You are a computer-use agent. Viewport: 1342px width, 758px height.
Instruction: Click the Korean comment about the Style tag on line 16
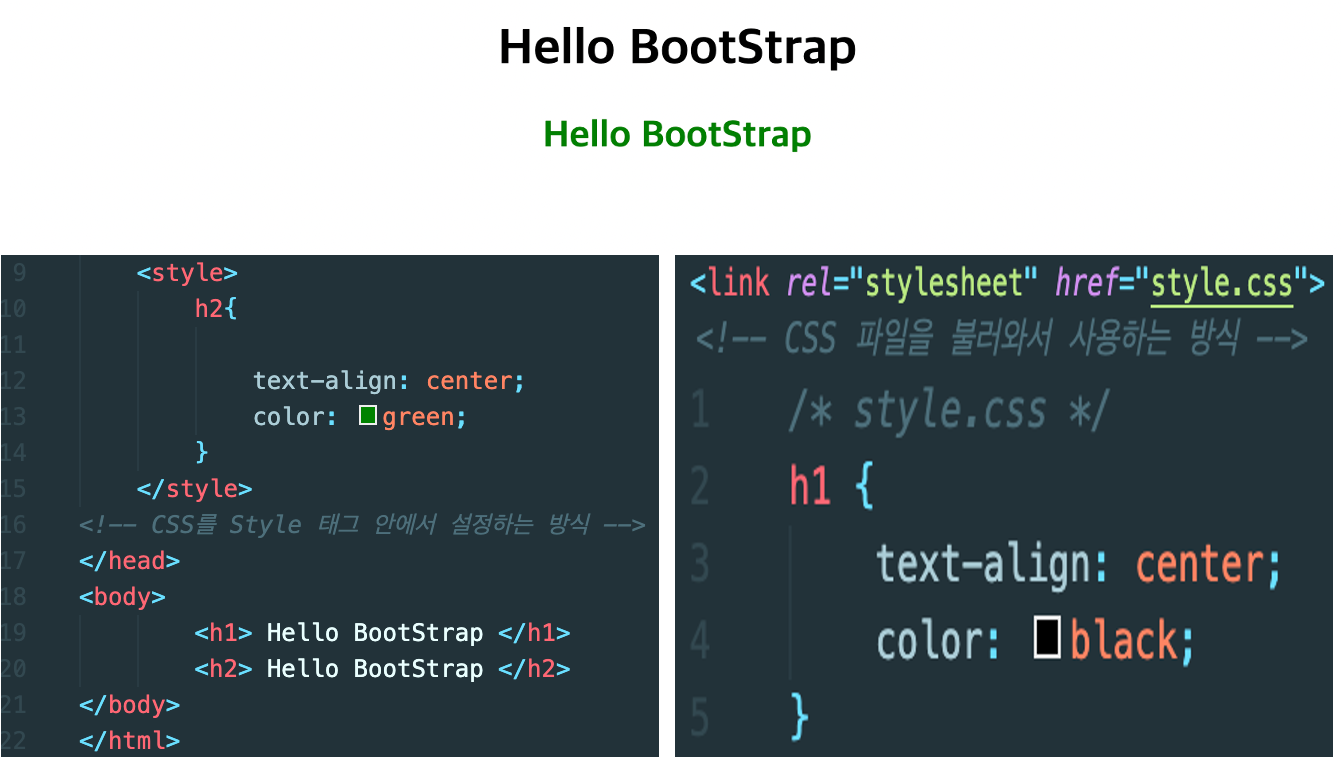pyautogui.click(x=362, y=525)
